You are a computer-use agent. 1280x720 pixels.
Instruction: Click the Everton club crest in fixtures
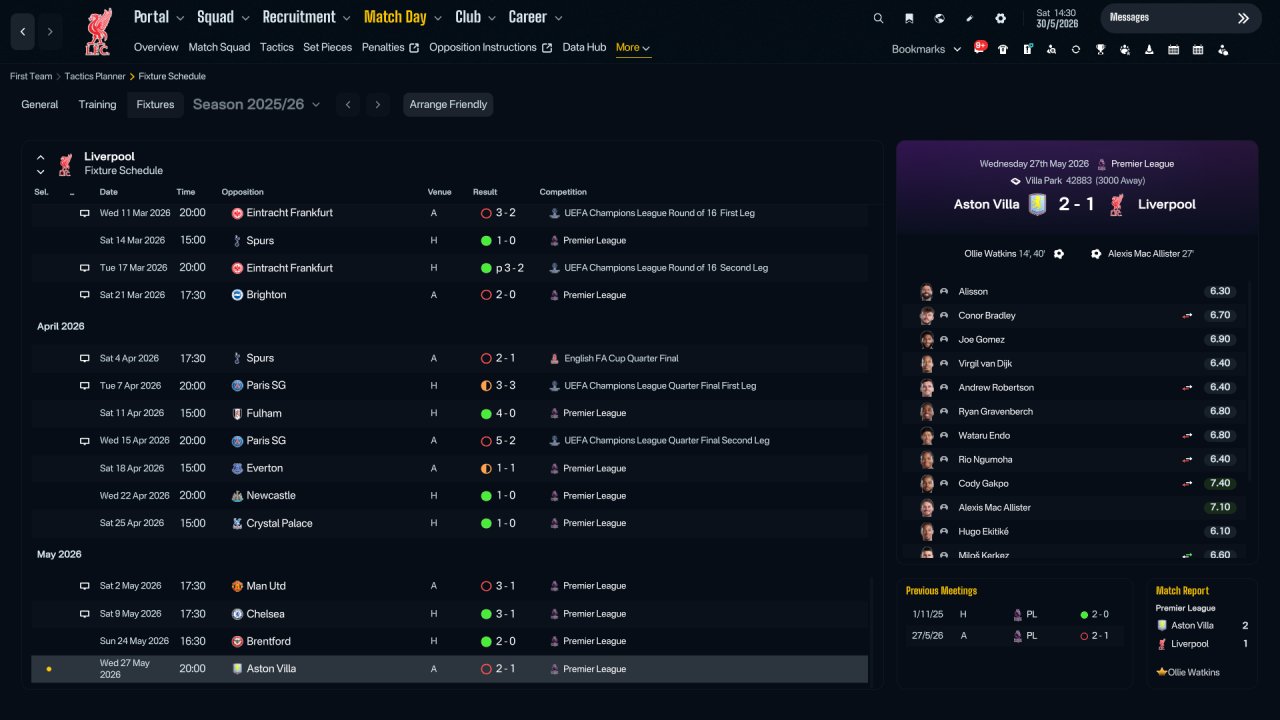click(x=237, y=468)
